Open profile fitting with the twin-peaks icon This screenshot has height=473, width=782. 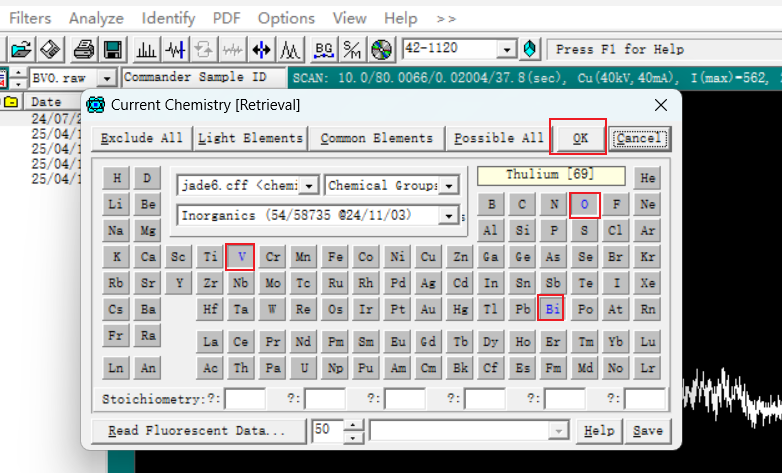pyautogui.click(x=290, y=50)
